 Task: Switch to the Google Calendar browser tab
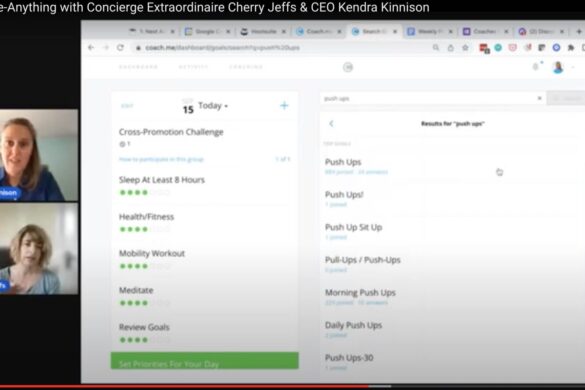pos(208,32)
